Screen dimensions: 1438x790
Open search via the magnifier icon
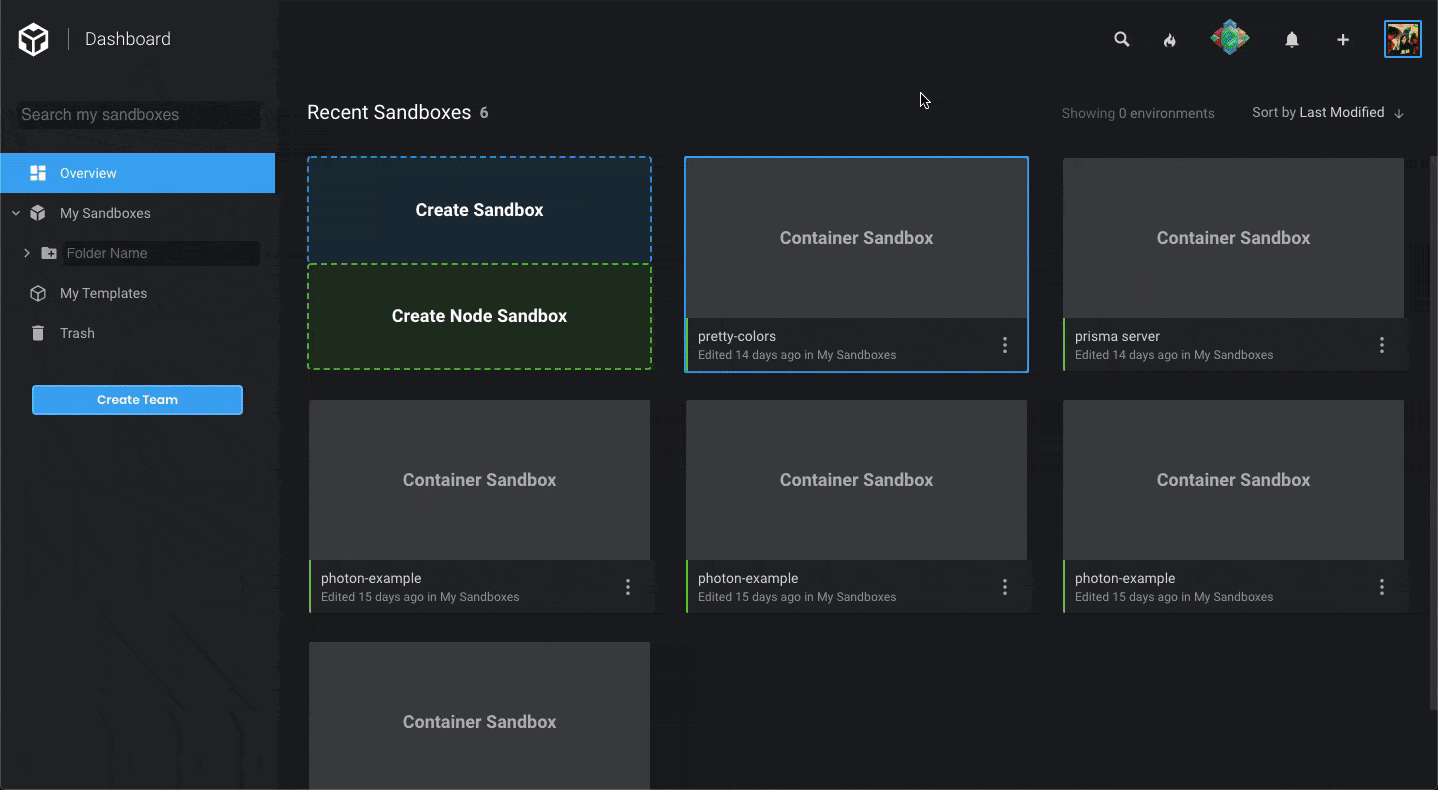coord(1121,40)
